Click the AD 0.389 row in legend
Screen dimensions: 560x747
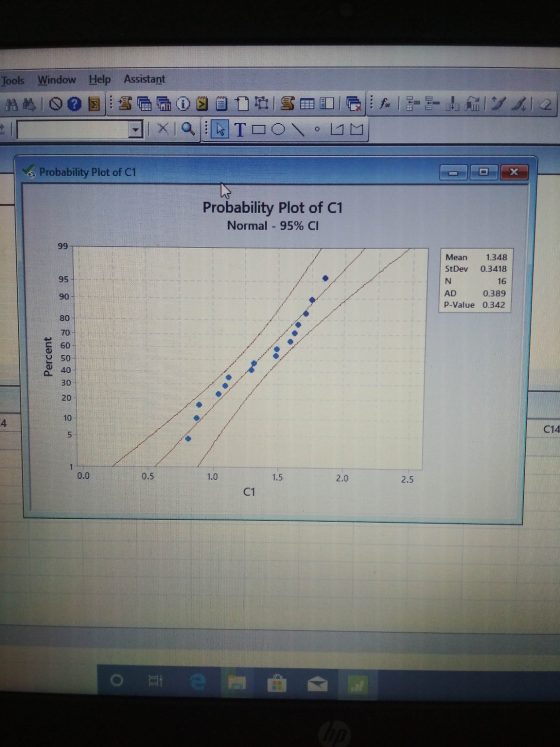(475, 293)
